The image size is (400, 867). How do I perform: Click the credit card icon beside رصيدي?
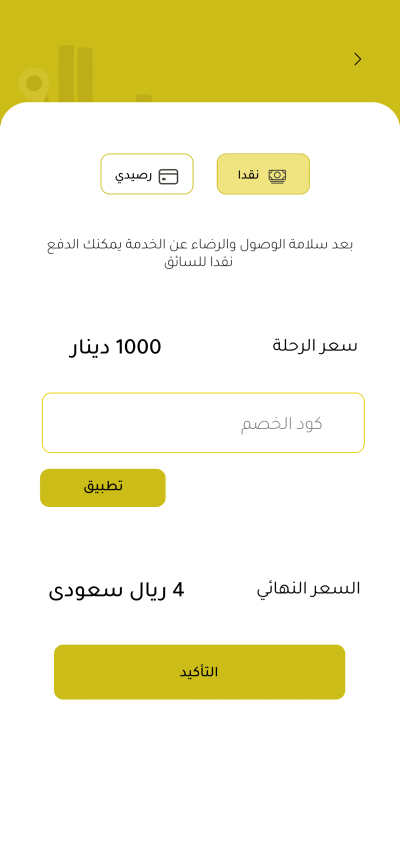(x=168, y=176)
